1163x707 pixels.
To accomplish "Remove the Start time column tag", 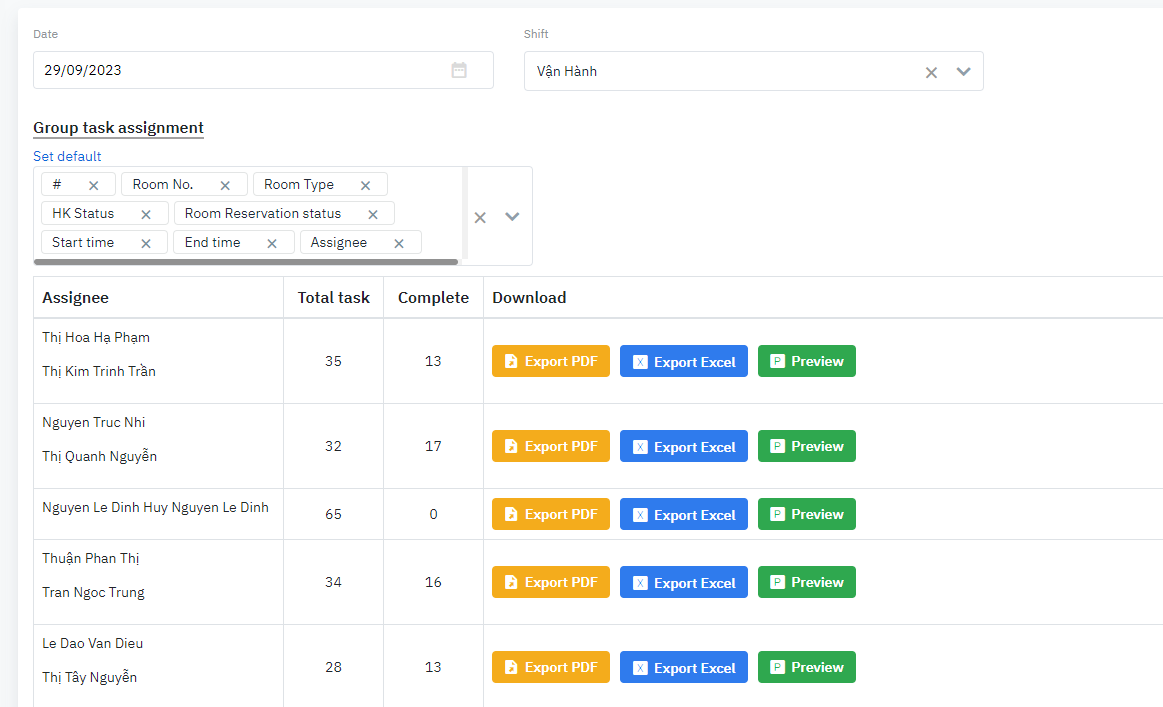I will click(146, 243).
